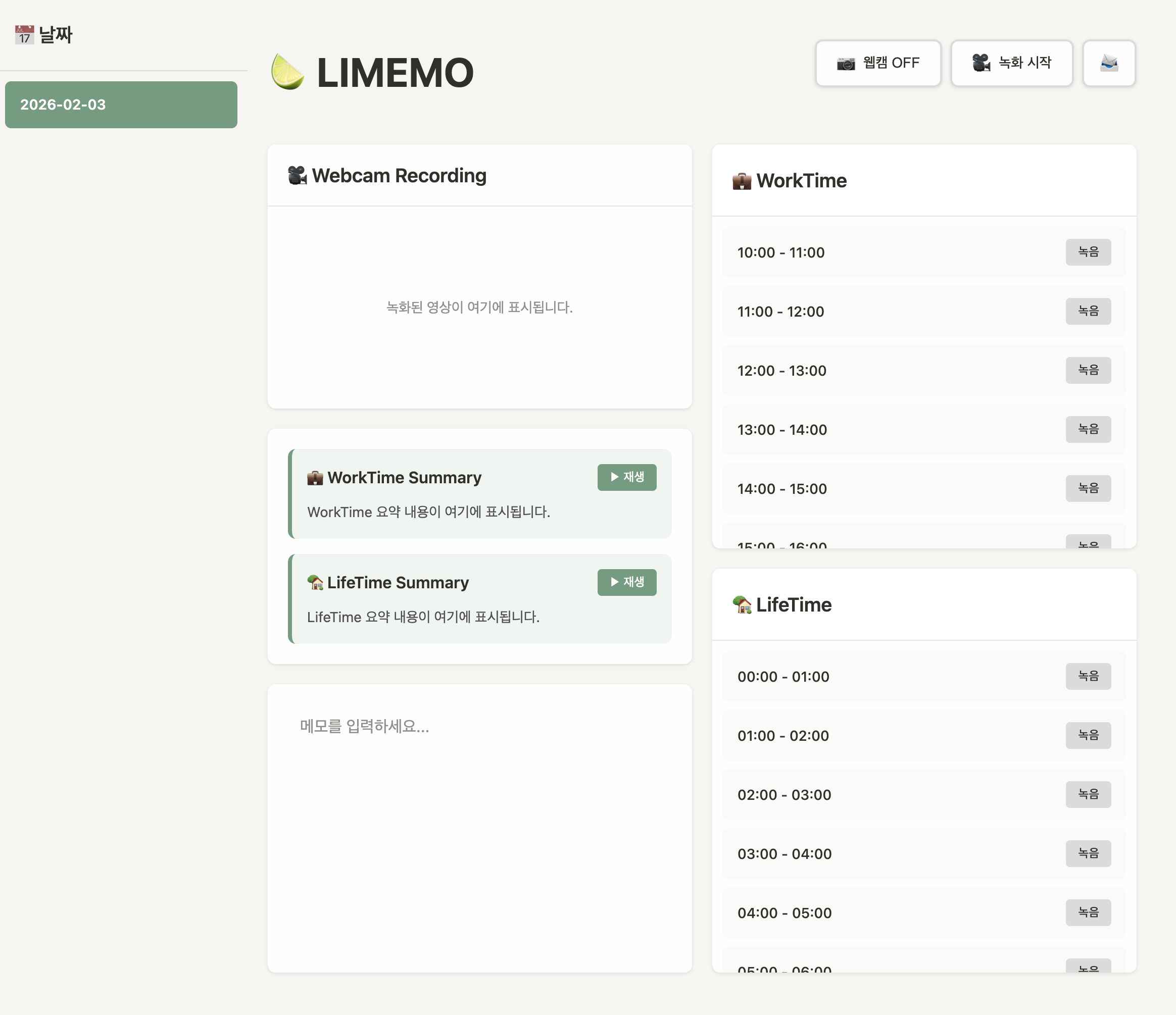The width and height of the screenshot is (1176, 1015).
Task: Click the movie camera icon in Webcam Recording header
Action: (x=297, y=175)
